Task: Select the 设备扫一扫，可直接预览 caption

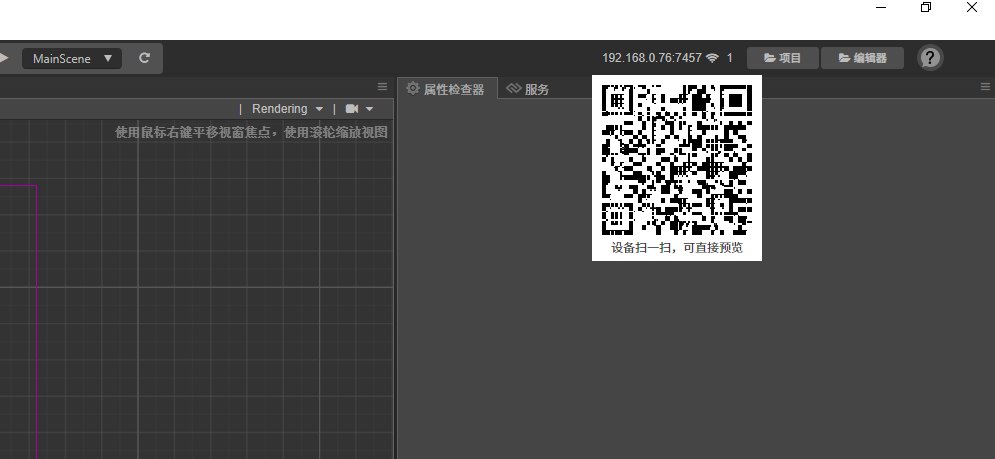Action: [x=677, y=248]
